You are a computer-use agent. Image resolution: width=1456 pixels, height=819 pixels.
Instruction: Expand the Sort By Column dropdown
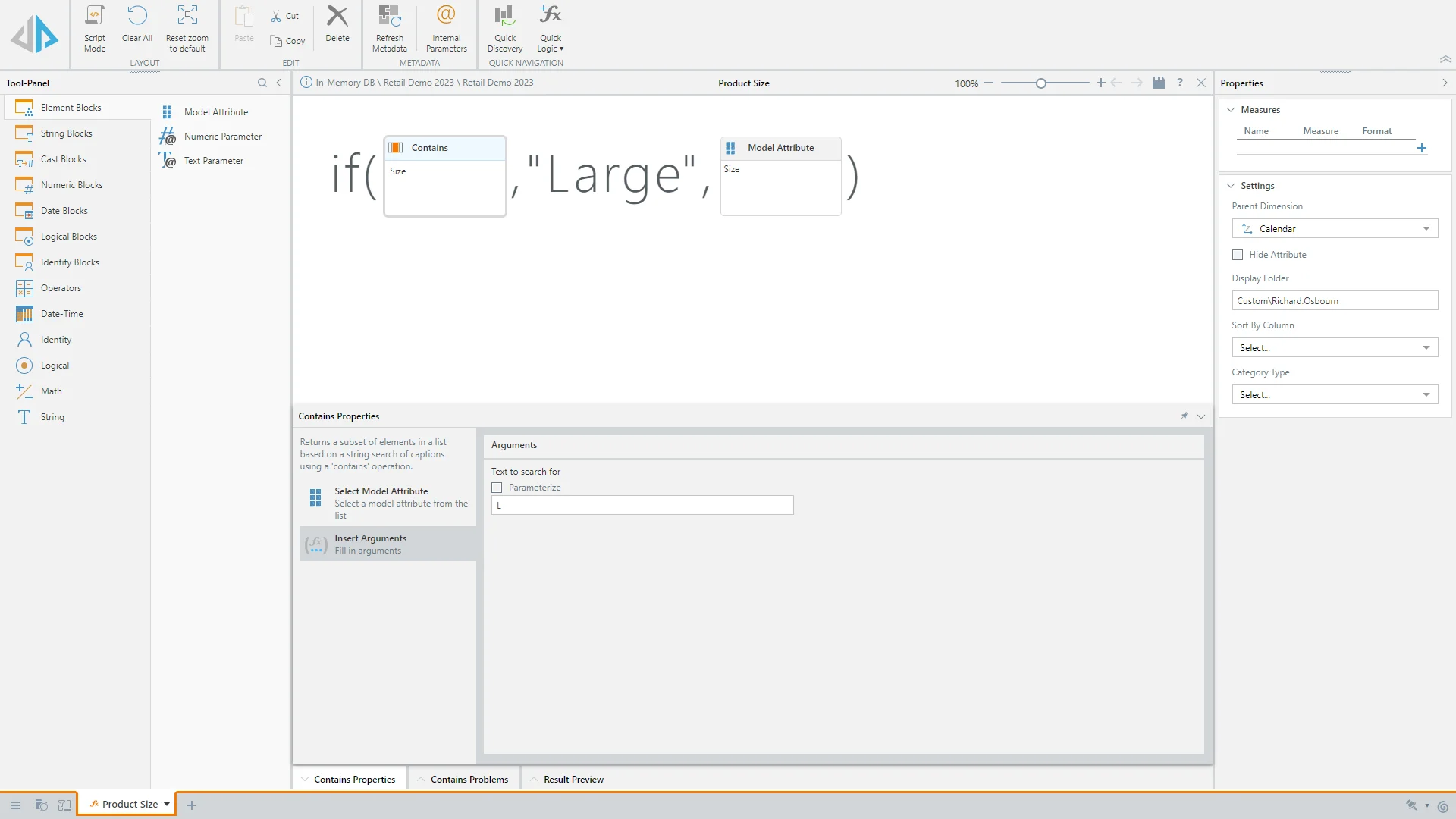tap(1335, 348)
